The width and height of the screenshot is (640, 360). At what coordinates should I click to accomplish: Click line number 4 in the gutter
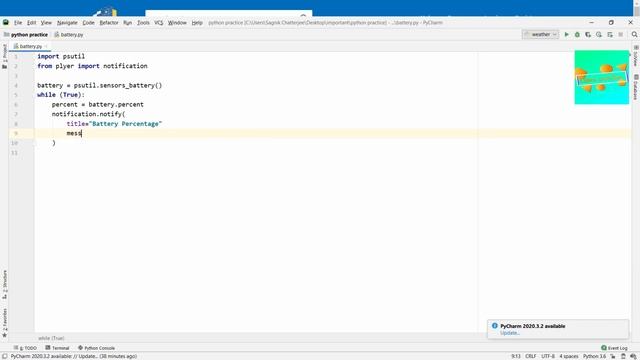click(16, 86)
